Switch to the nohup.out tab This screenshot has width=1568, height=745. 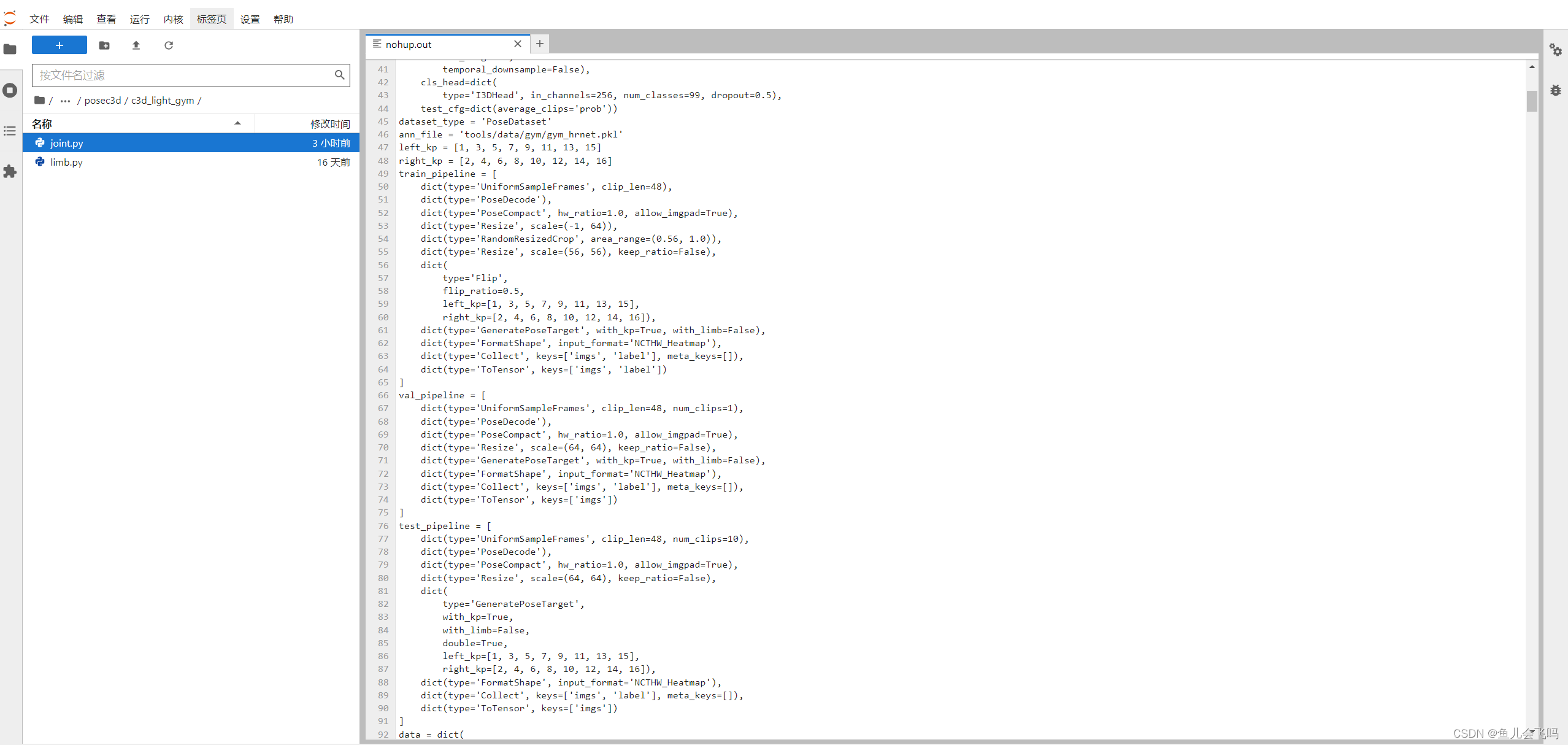(x=409, y=44)
